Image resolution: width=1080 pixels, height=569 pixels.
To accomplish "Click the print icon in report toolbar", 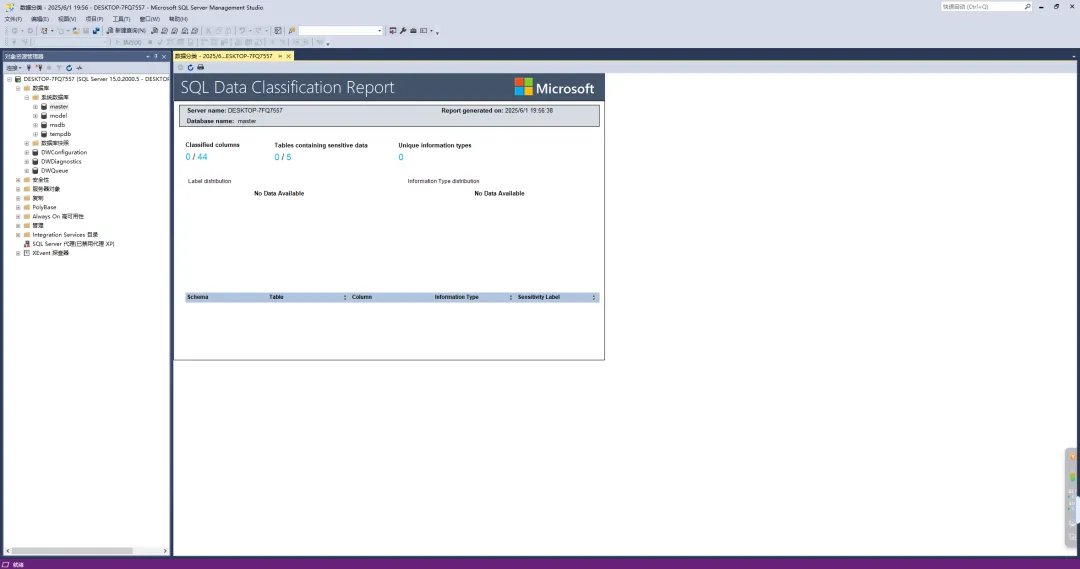I will click(200, 68).
